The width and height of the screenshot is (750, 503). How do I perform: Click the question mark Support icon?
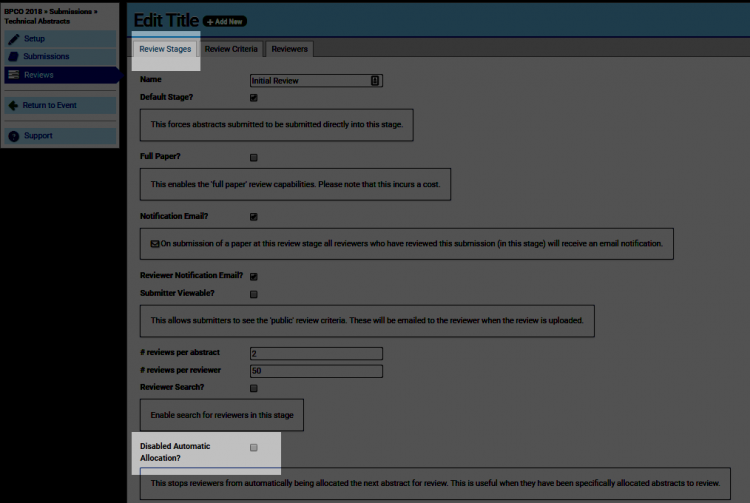14,136
